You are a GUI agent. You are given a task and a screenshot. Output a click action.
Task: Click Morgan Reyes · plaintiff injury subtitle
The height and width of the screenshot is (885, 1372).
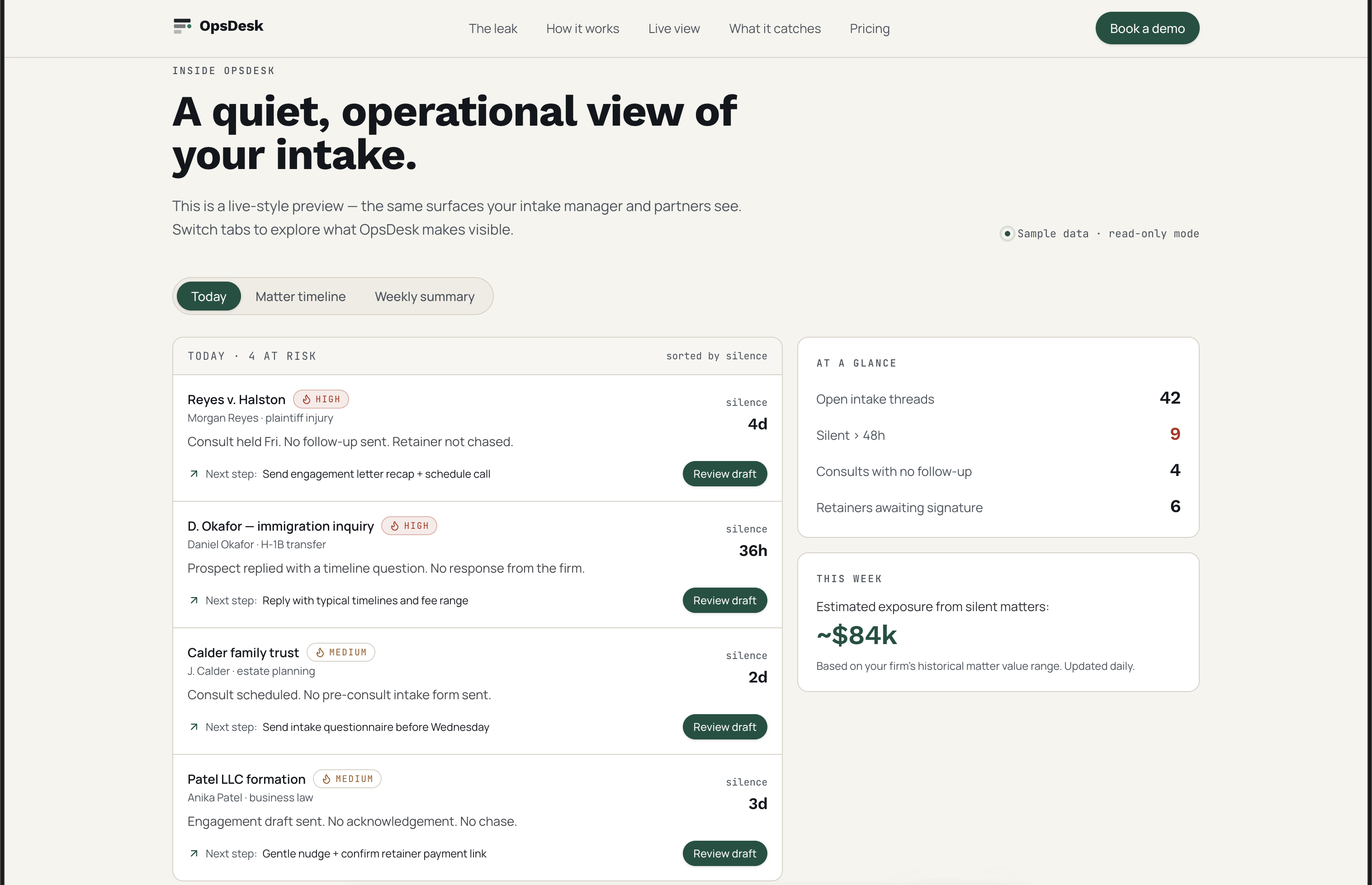260,418
